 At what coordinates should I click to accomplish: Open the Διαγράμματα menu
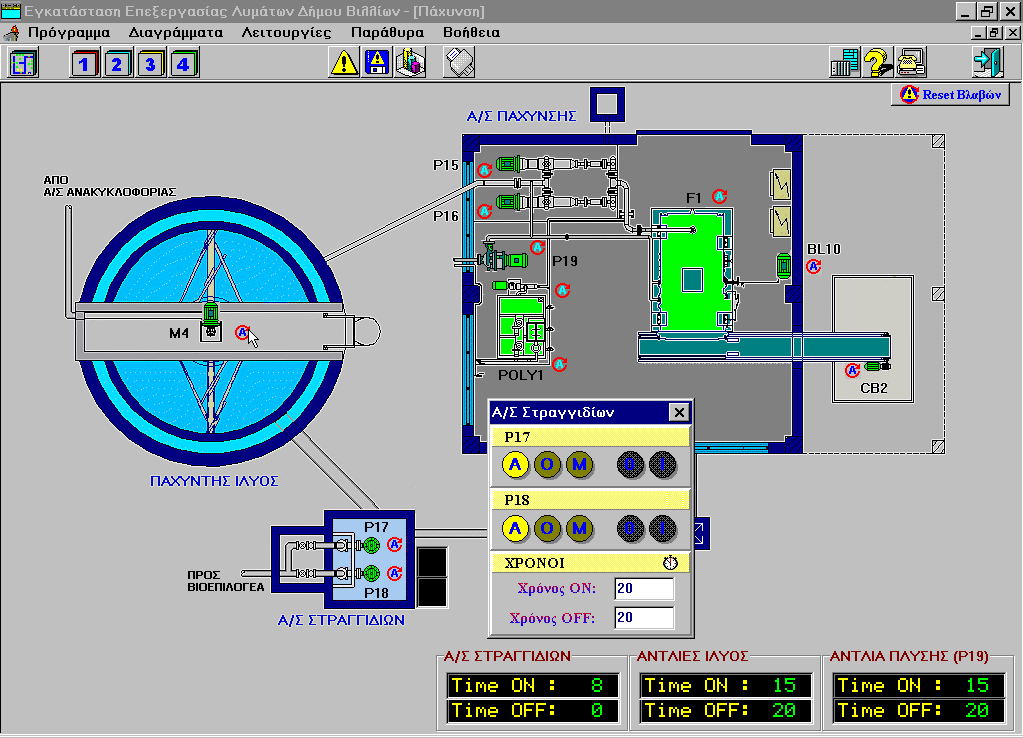[x=175, y=32]
